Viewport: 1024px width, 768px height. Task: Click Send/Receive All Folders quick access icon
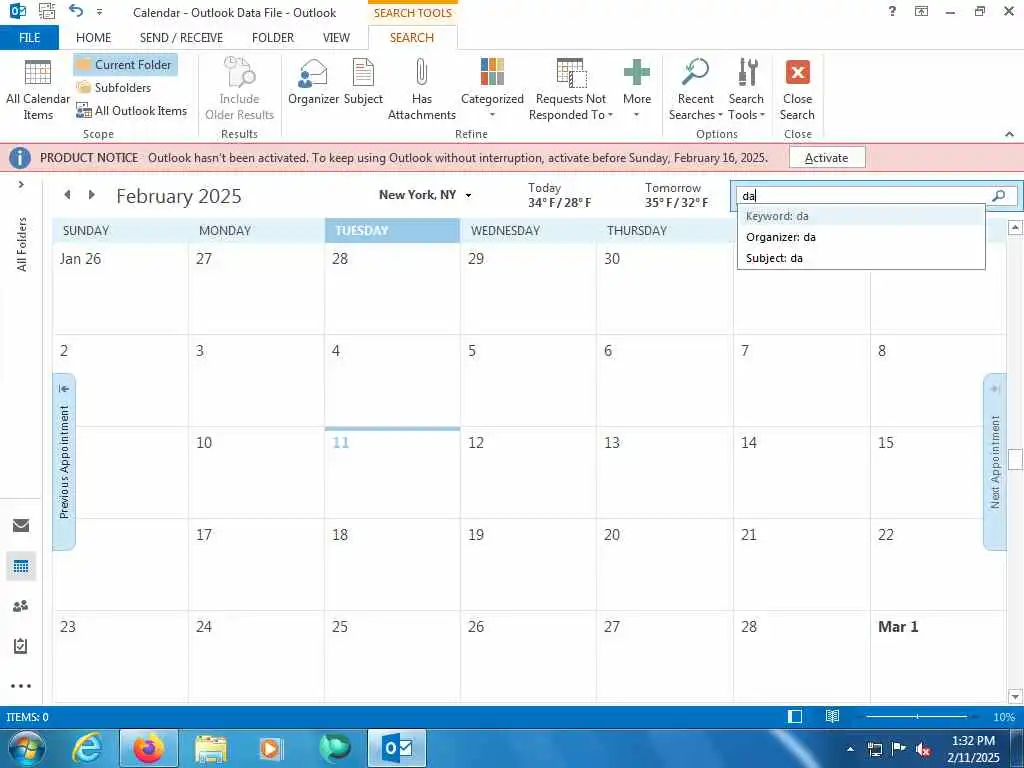47,11
